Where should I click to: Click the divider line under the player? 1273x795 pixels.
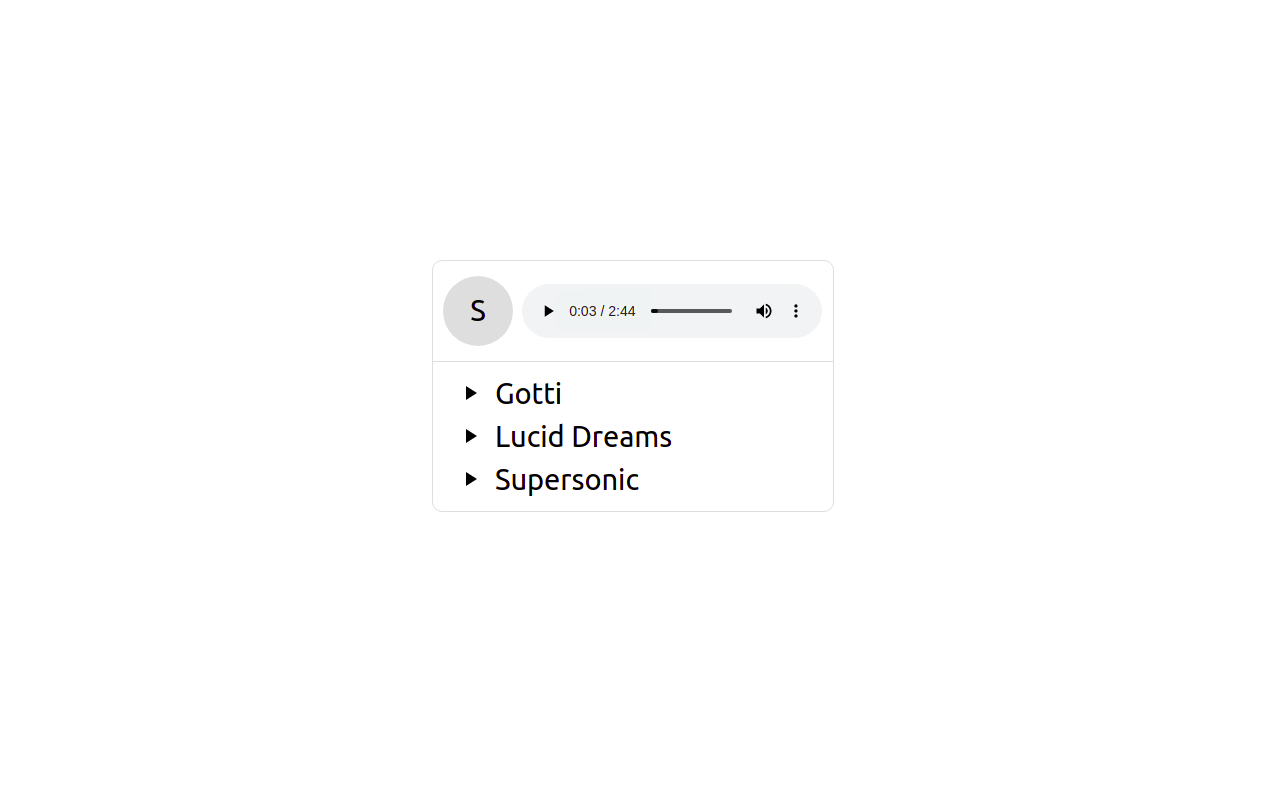tap(633, 361)
